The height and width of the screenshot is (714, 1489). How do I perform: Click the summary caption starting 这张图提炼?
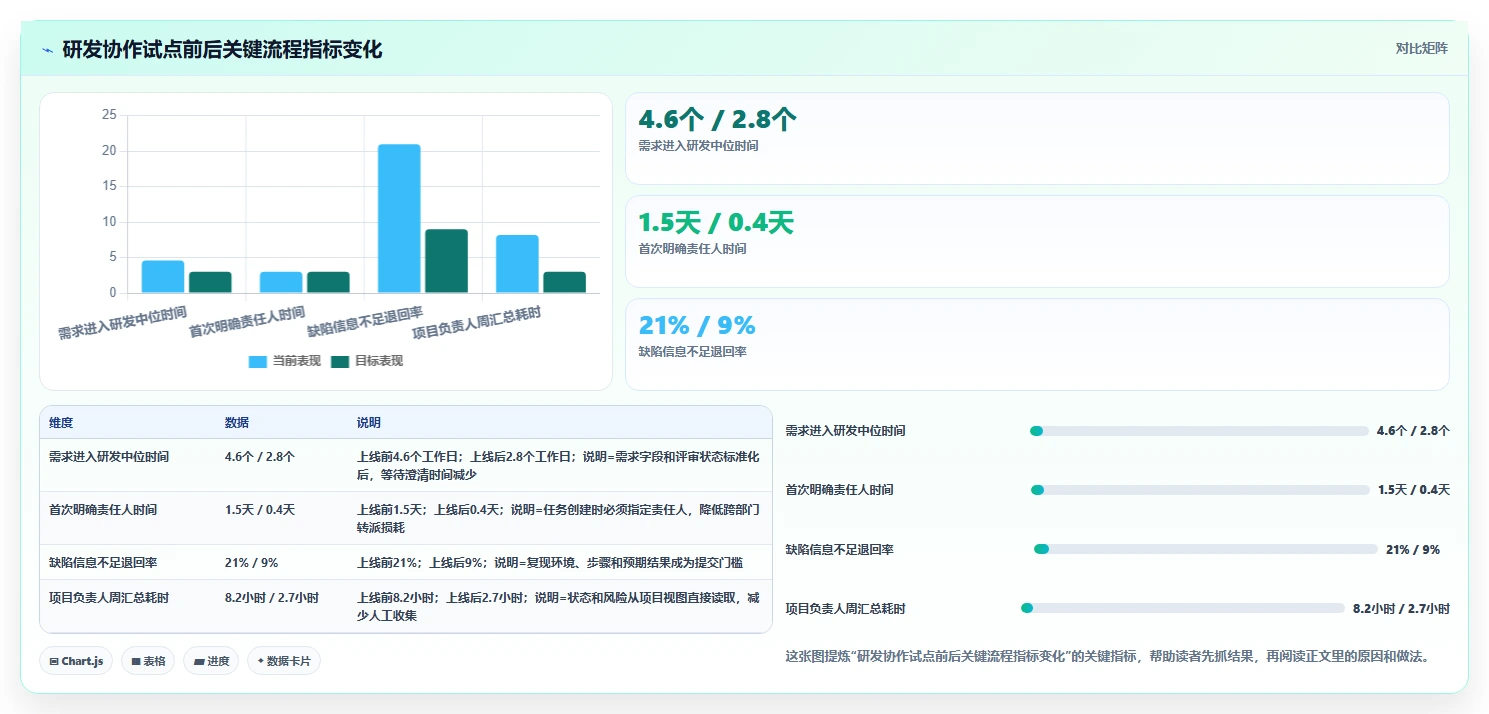(1107, 657)
